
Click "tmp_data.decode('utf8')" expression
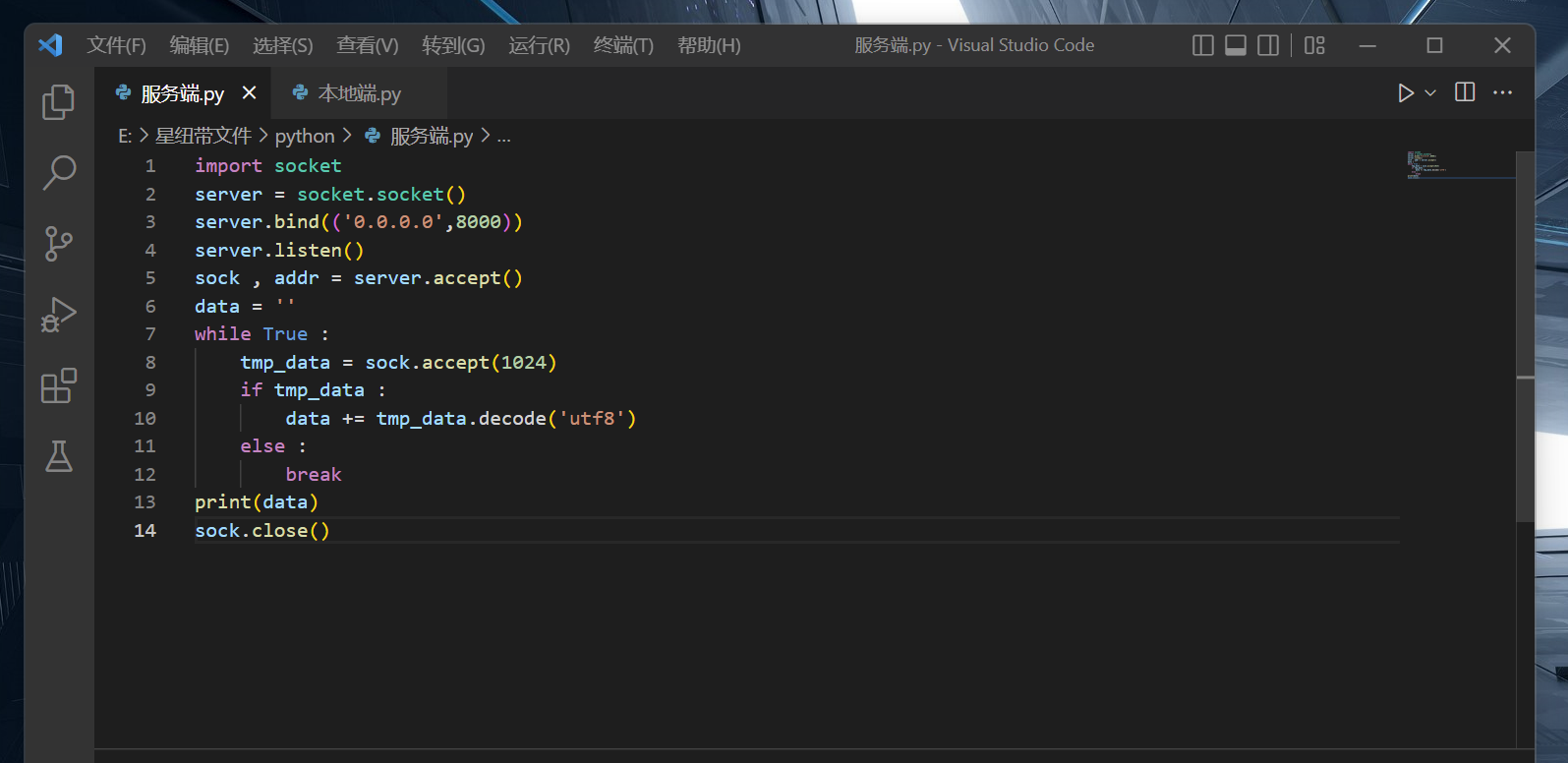pyautogui.click(x=506, y=419)
